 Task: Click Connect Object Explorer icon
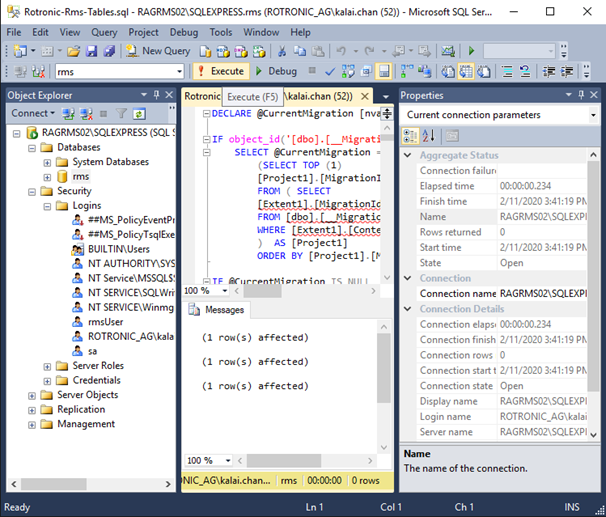point(68,114)
